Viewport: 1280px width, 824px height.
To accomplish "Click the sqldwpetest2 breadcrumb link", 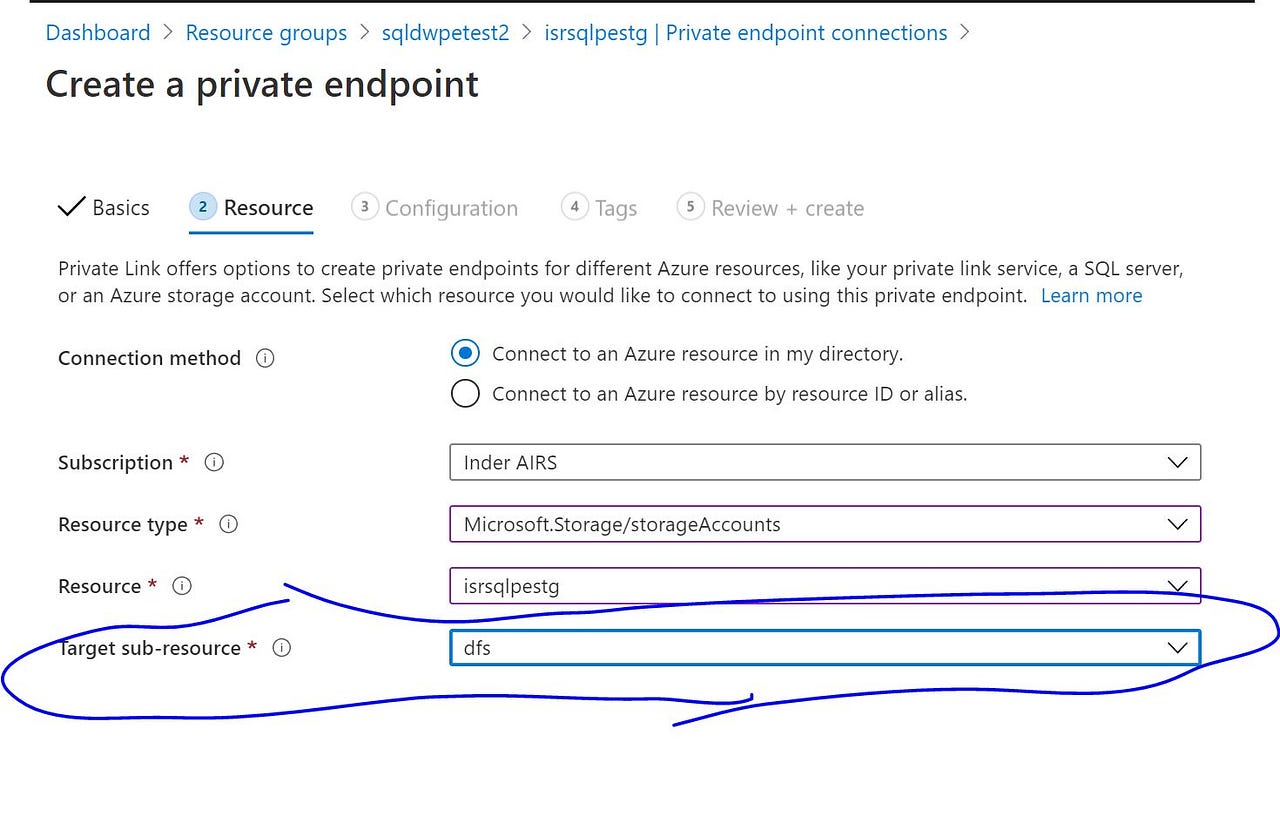I will tap(445, 33).
